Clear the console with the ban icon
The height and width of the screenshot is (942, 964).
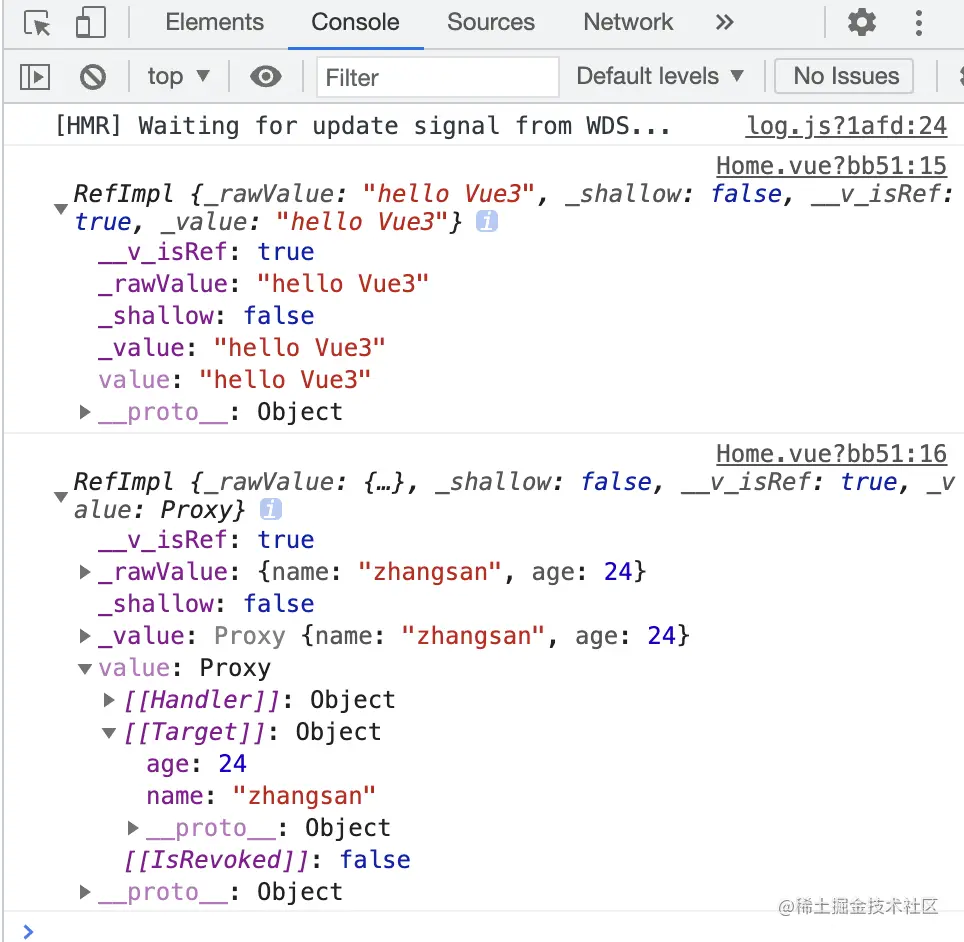[x=93, y=77]
